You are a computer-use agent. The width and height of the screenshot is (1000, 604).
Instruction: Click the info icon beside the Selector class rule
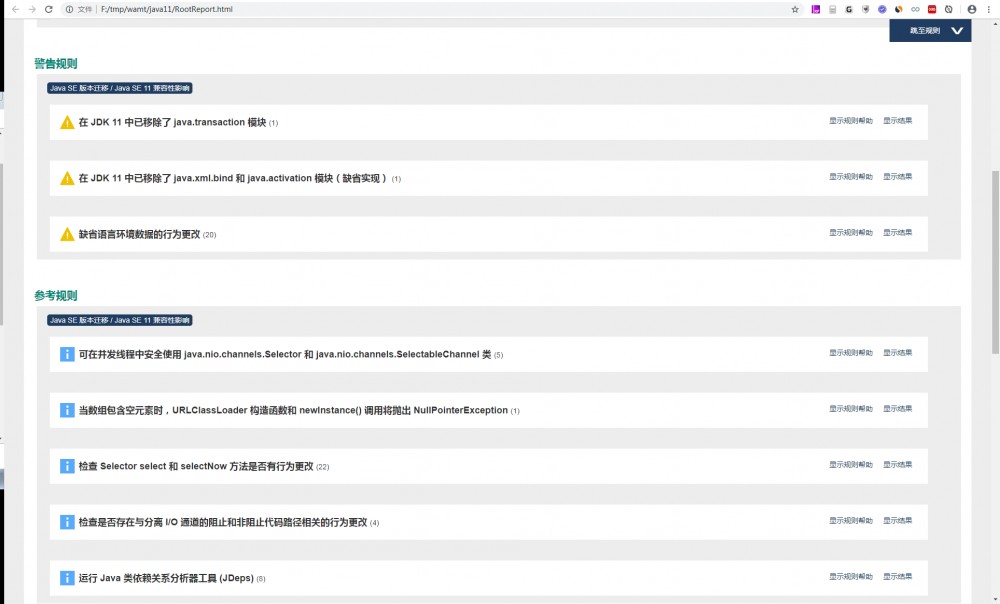(x=67, y=354)
